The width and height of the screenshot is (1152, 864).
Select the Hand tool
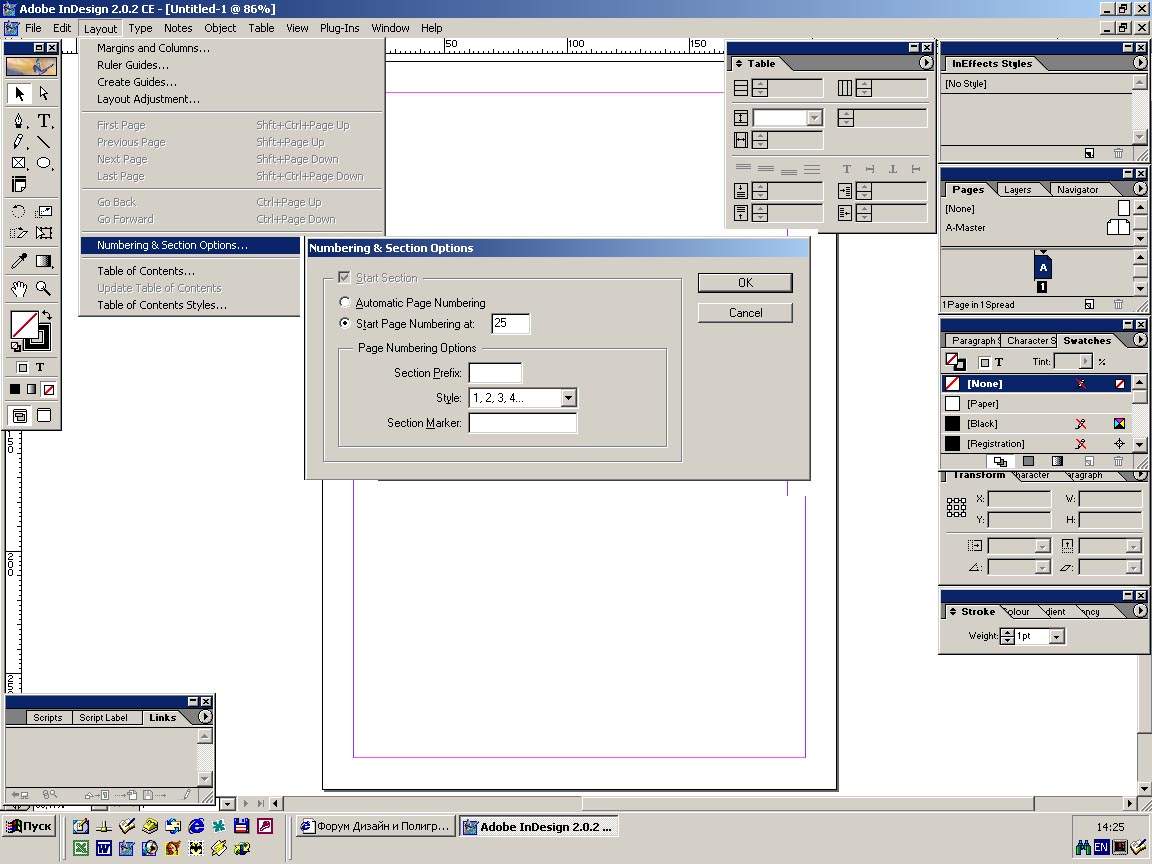[x=19, y=289]
